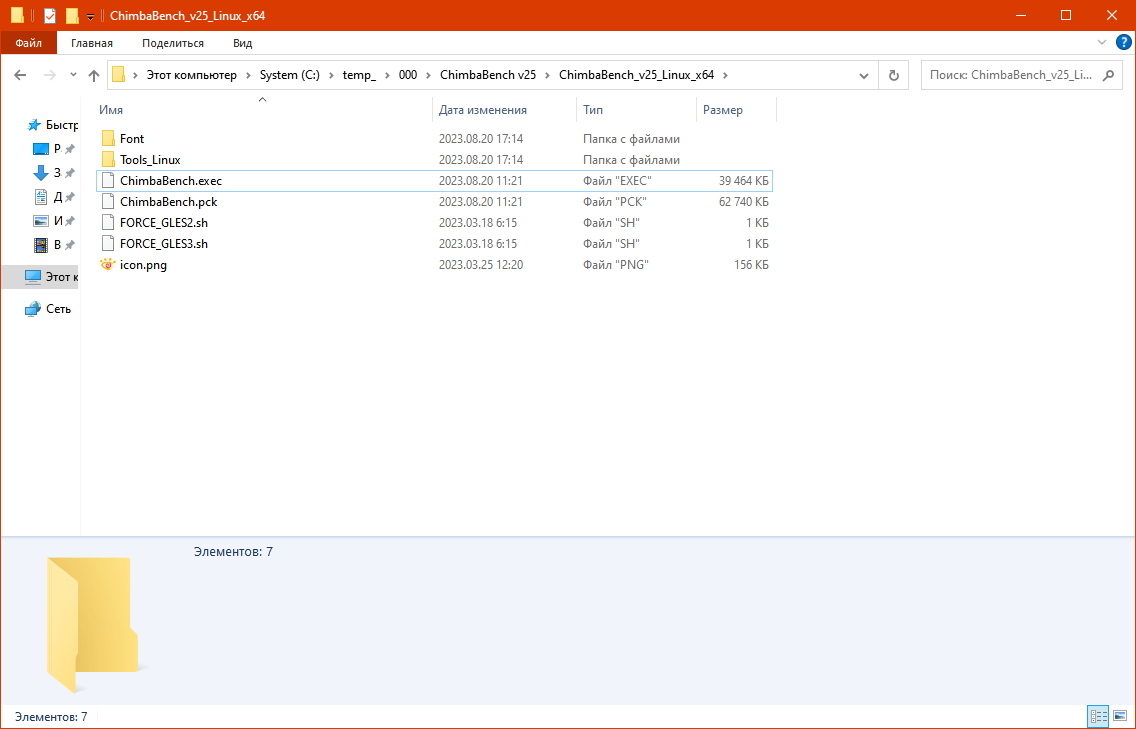Click date 2023.03.25 12:20 cell
Viewport: 1136px width, 729px height.
tap(480, 264)
